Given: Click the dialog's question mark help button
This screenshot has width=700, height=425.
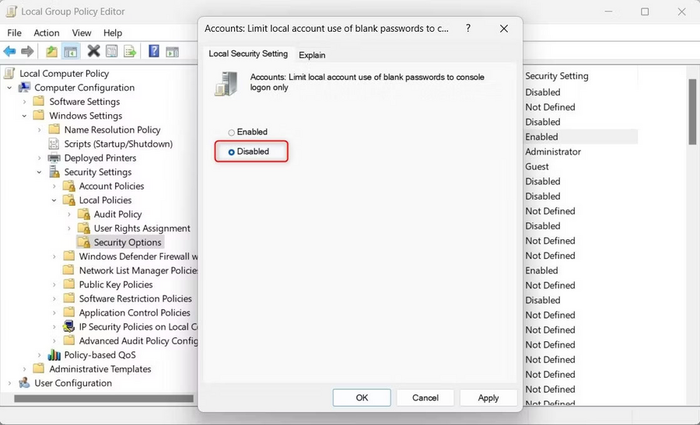Looking at the screenshot, I should [468, 28].
